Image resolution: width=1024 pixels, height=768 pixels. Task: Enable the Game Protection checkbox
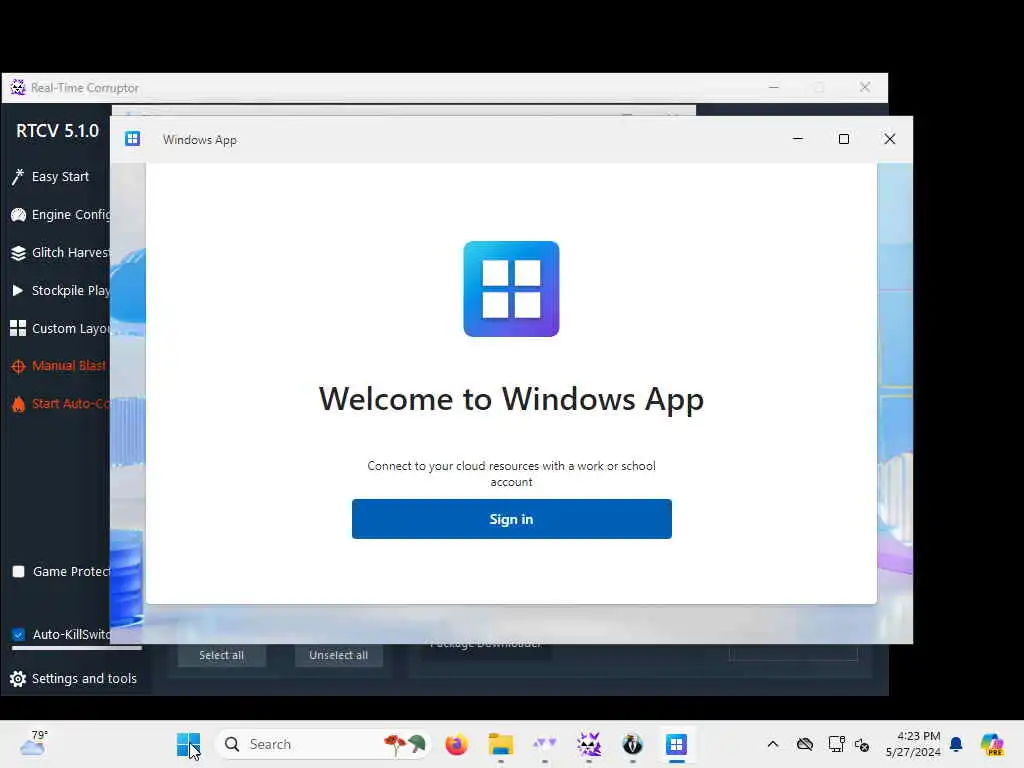tap(18, 571)
